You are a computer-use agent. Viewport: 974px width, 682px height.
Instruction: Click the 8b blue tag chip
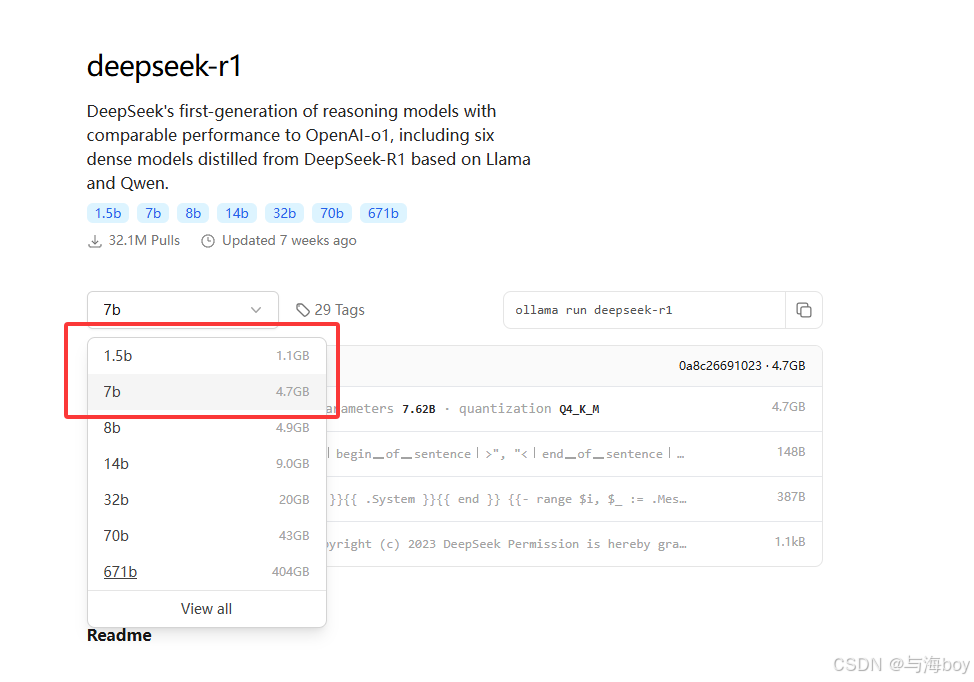193,213
